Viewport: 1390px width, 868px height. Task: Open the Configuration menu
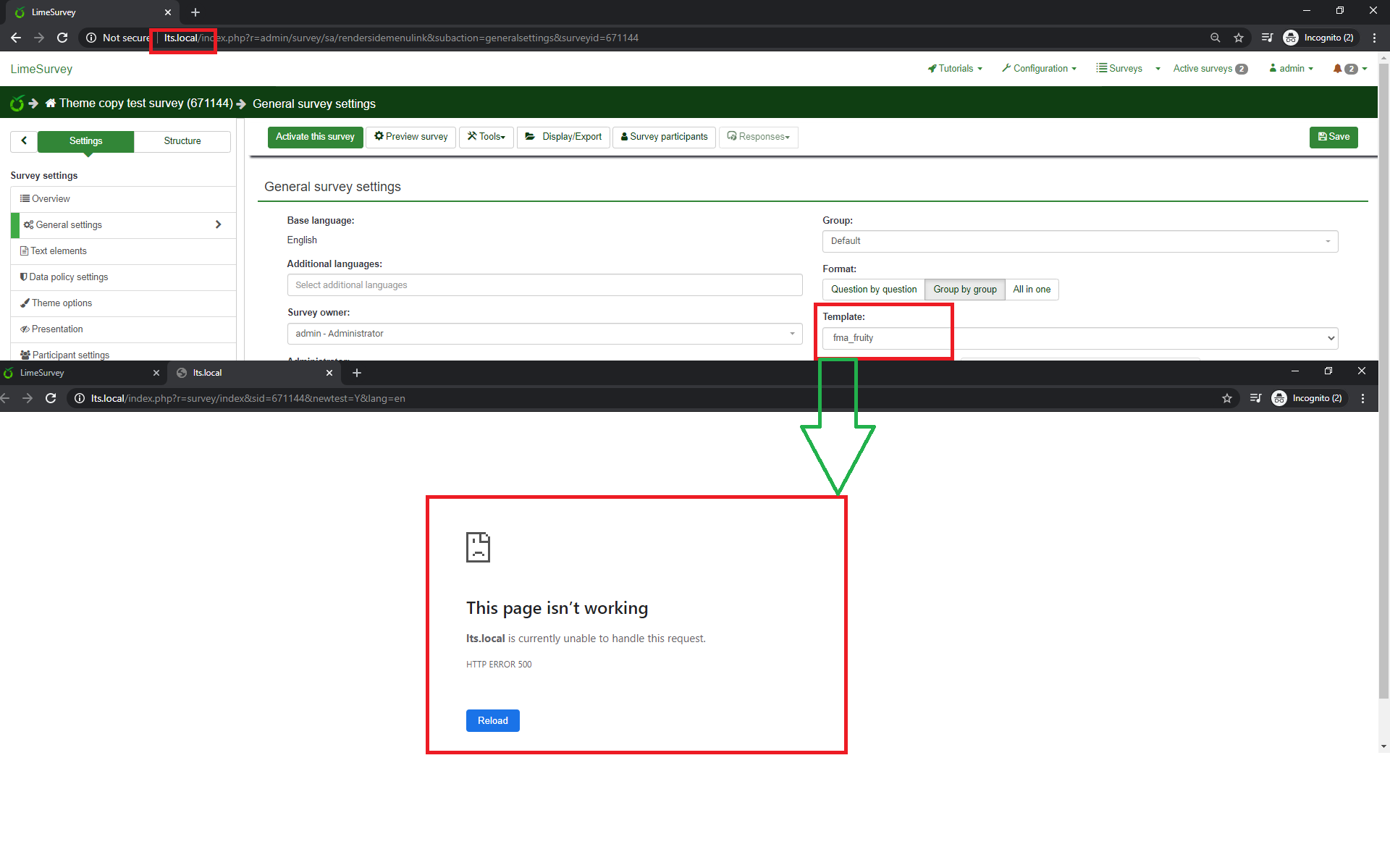[1040, 69]
